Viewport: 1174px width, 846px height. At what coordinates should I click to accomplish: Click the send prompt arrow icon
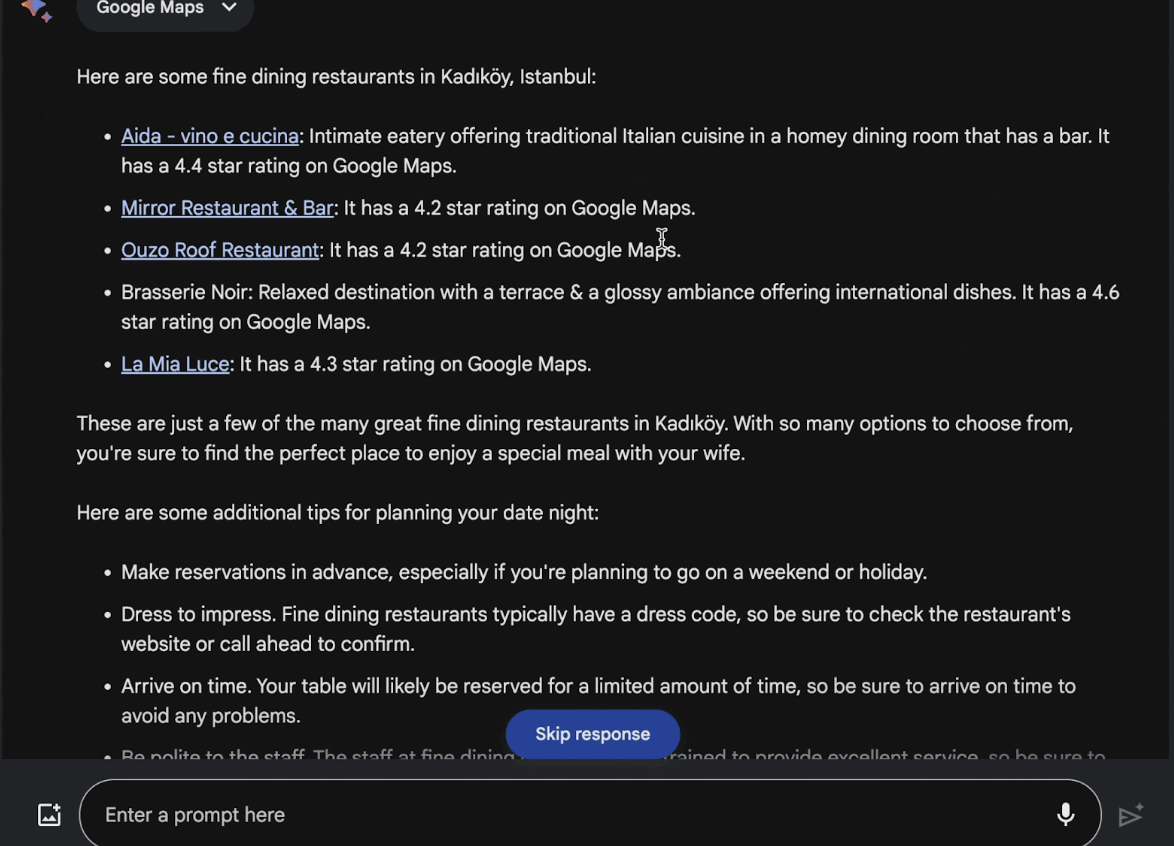[1131, 814]
